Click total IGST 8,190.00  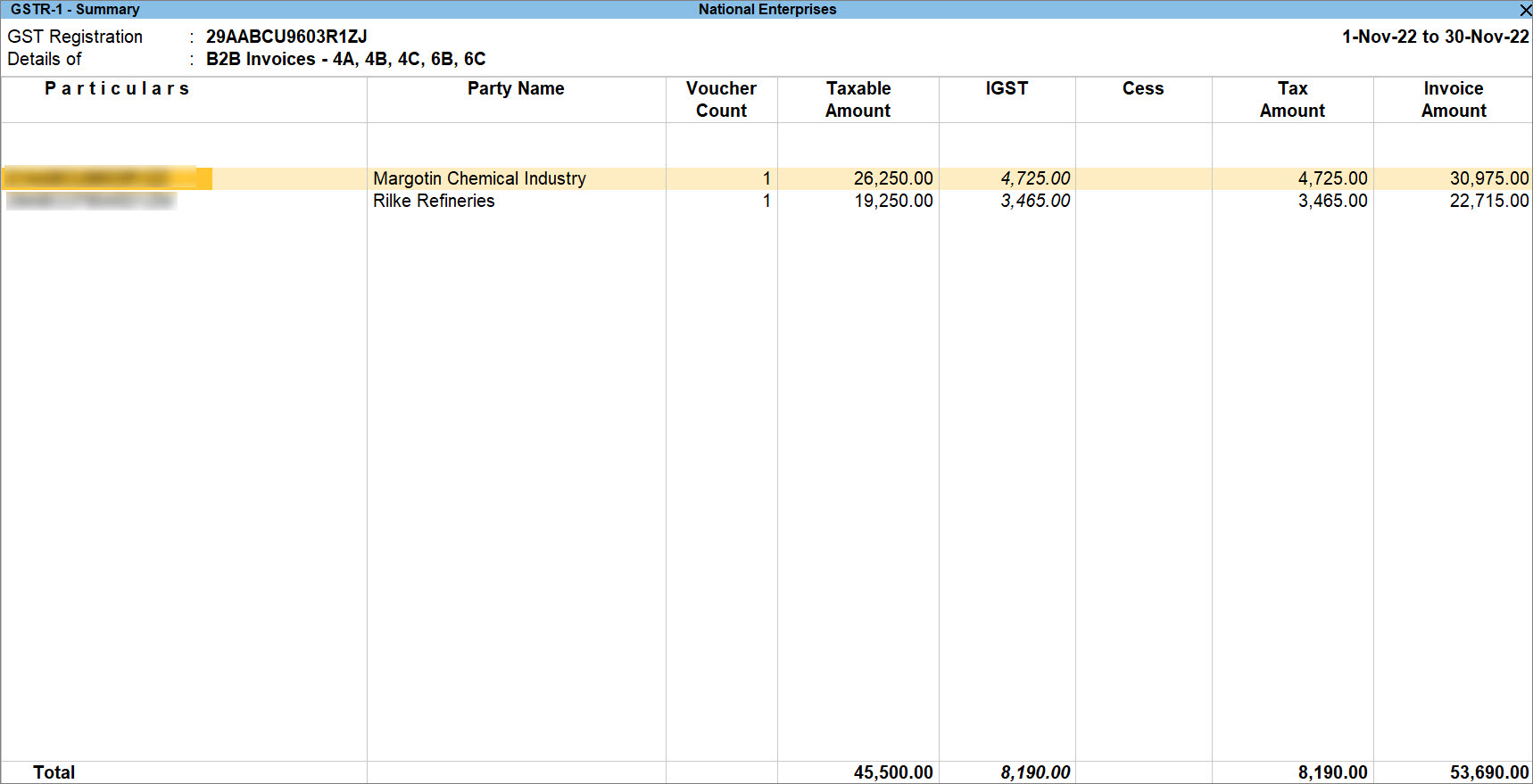(1035, 772)
